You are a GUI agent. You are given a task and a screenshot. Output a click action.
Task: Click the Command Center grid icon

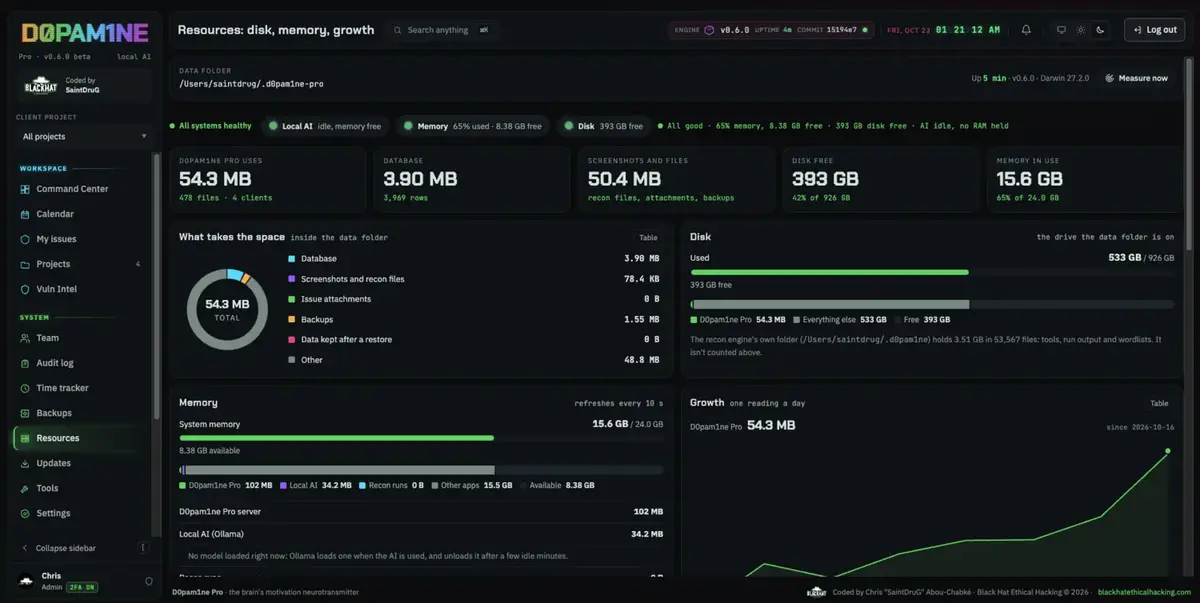pos(26,189)
